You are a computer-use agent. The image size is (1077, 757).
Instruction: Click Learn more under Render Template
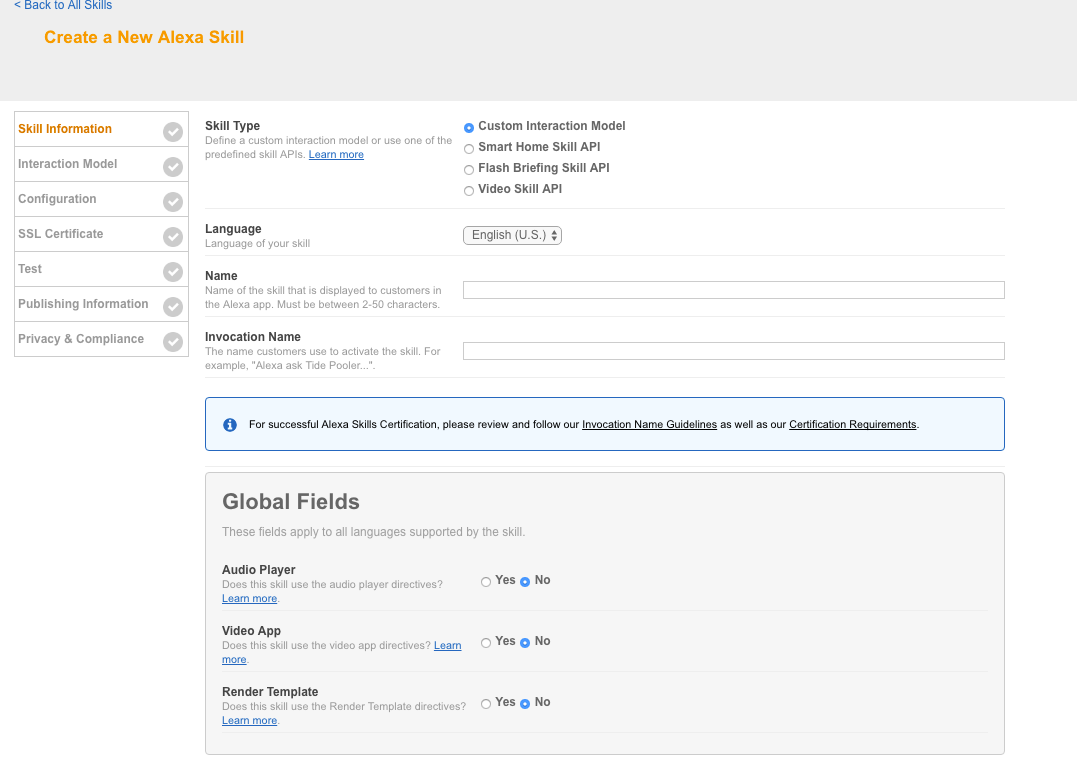(249, 721)
